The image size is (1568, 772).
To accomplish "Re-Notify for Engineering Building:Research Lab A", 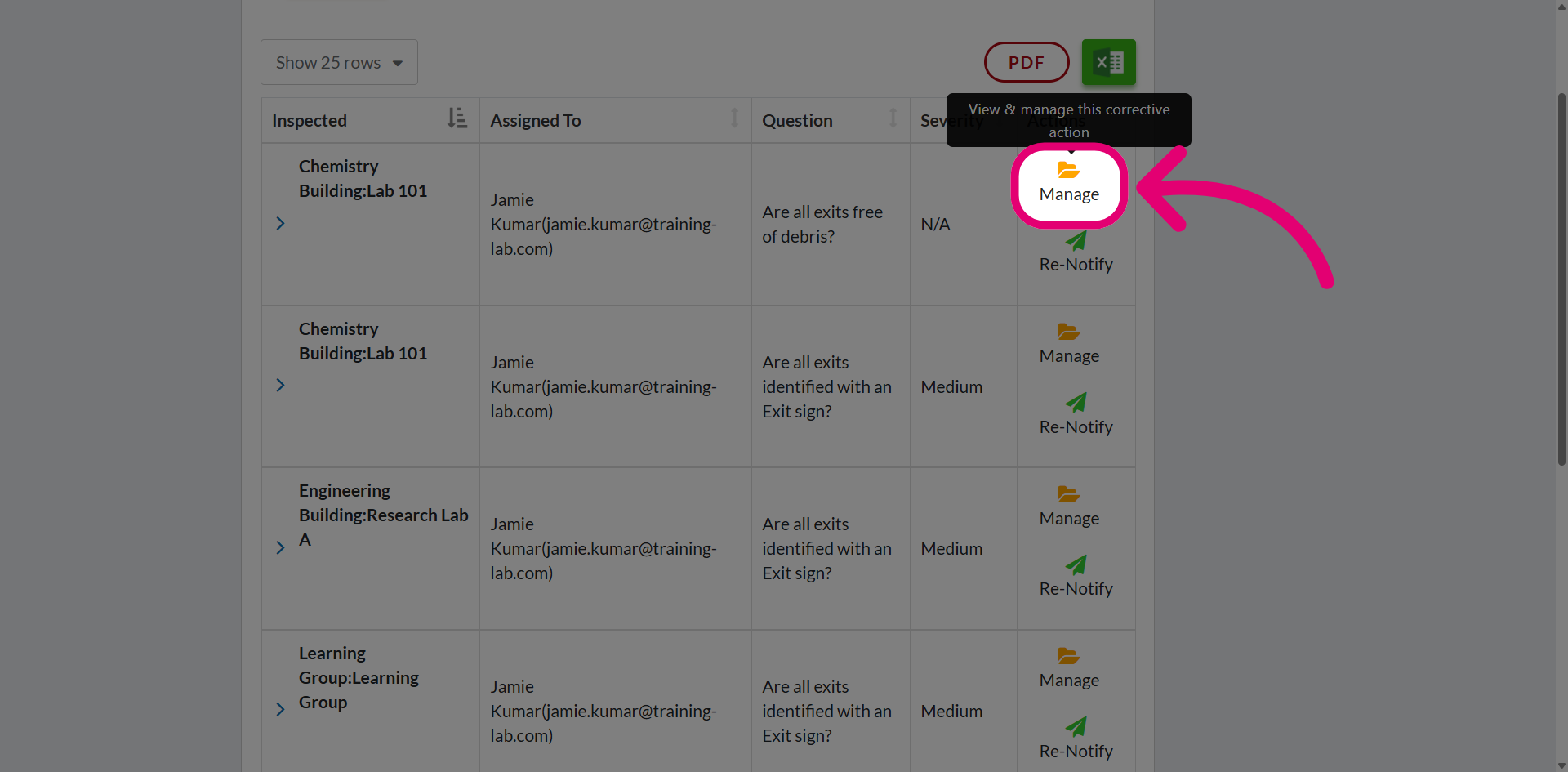I will click(x=1076, y=577).
